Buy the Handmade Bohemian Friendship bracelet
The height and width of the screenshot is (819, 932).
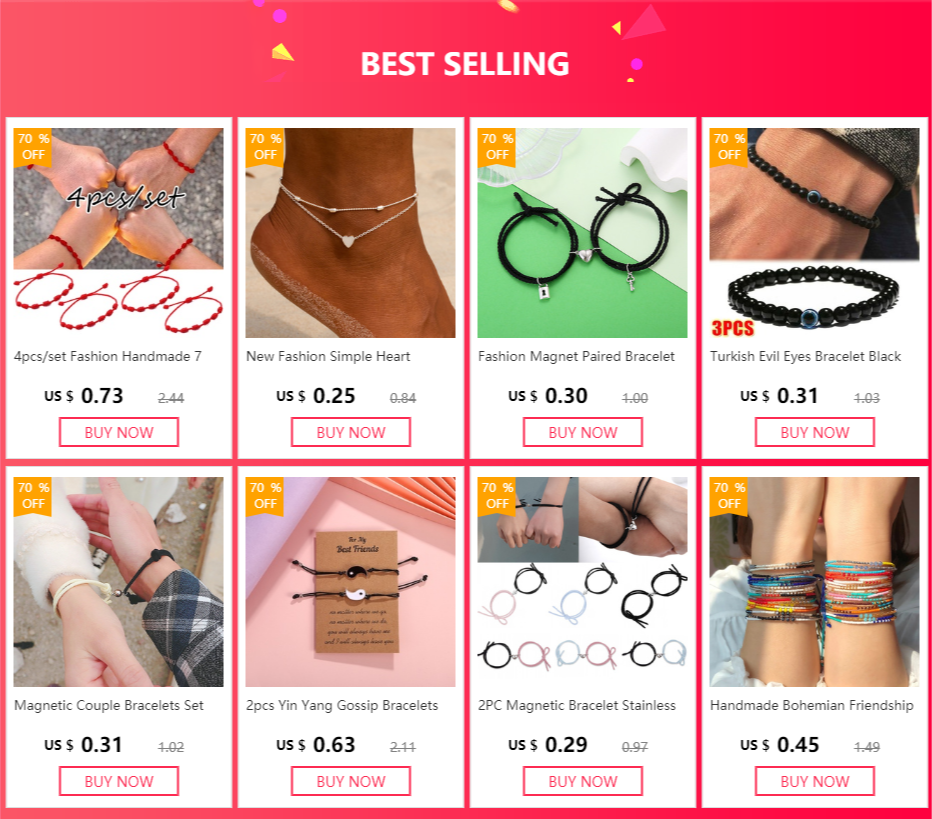click(815, 781)
